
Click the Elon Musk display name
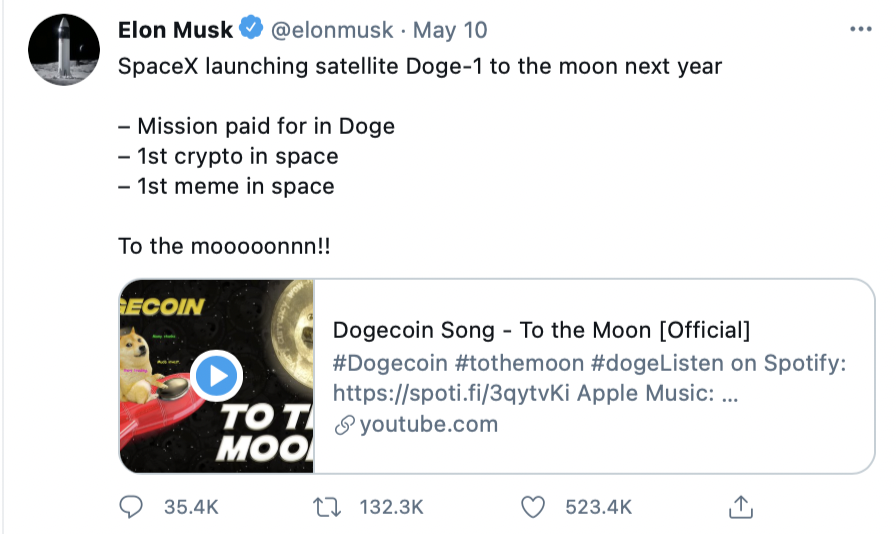pyautogui.click(x=174, y=30)
